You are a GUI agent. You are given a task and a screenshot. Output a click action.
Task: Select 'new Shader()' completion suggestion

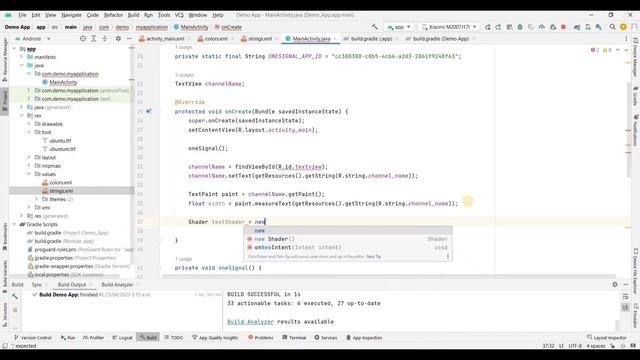tap(347, 239)
